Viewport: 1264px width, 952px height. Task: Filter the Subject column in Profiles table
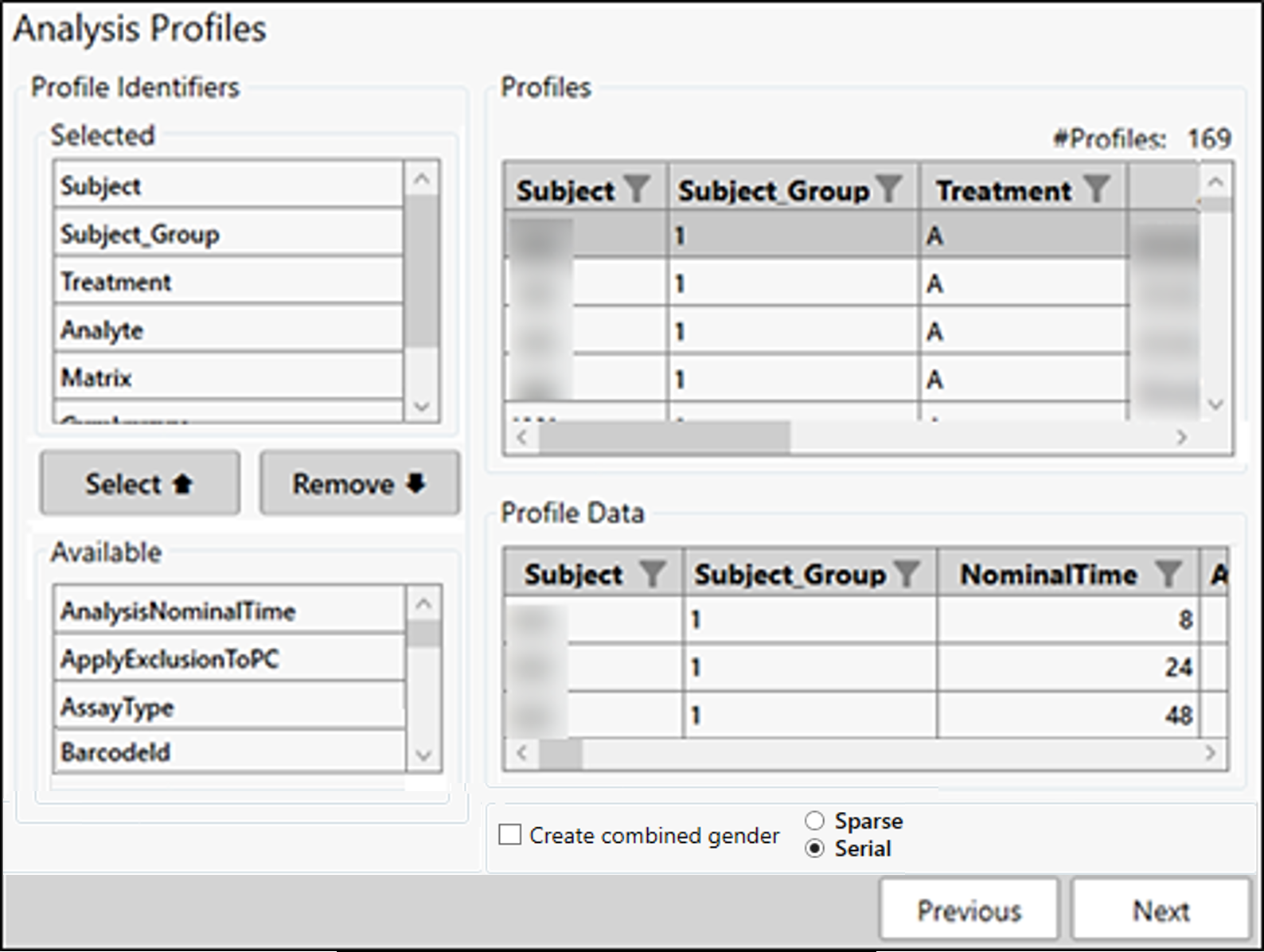pyautogui.click(x=637, y=189)
